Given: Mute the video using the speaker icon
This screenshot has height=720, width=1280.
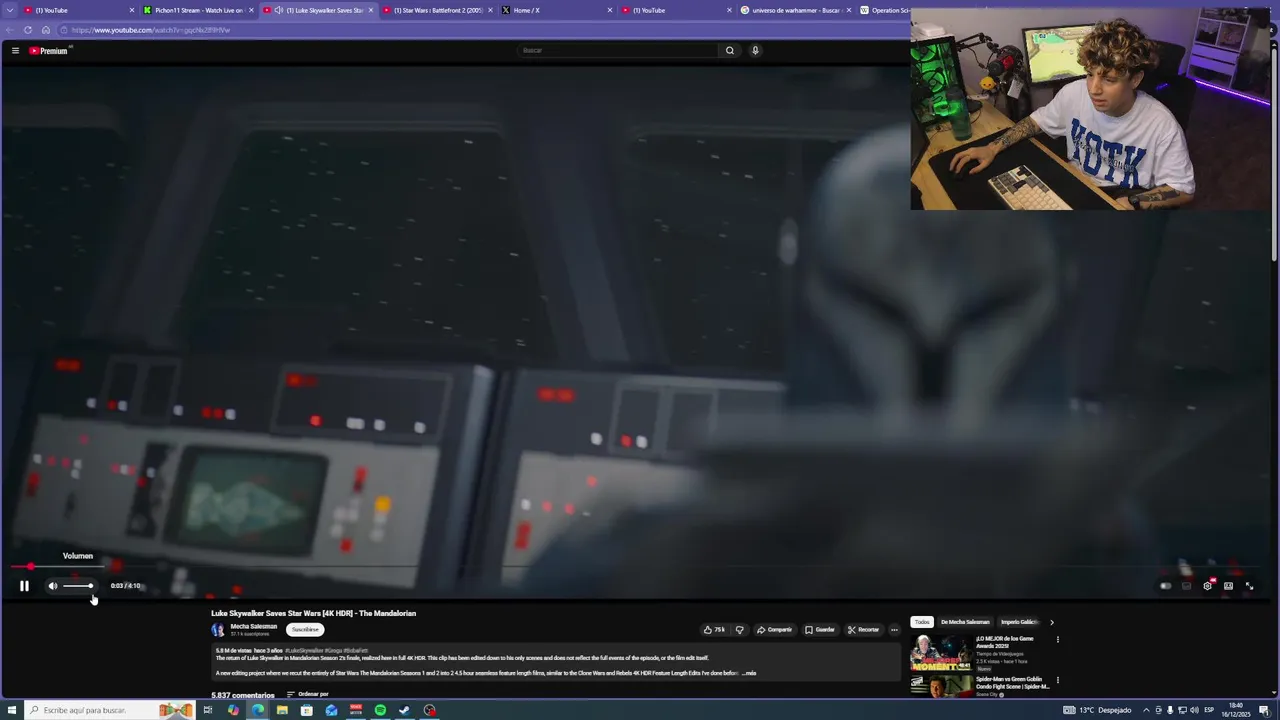Looking at the screenshot, I should pos(53,586).
